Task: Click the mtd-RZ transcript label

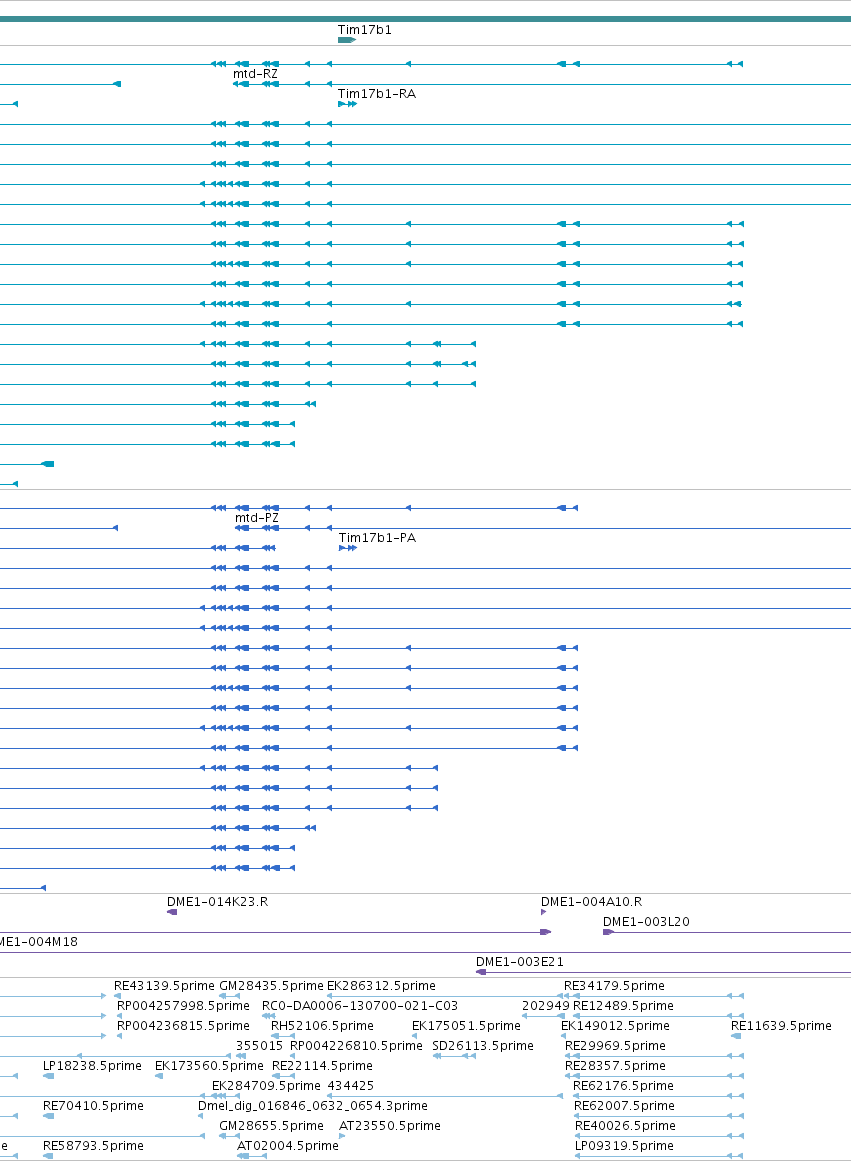Action: point(256,74)
